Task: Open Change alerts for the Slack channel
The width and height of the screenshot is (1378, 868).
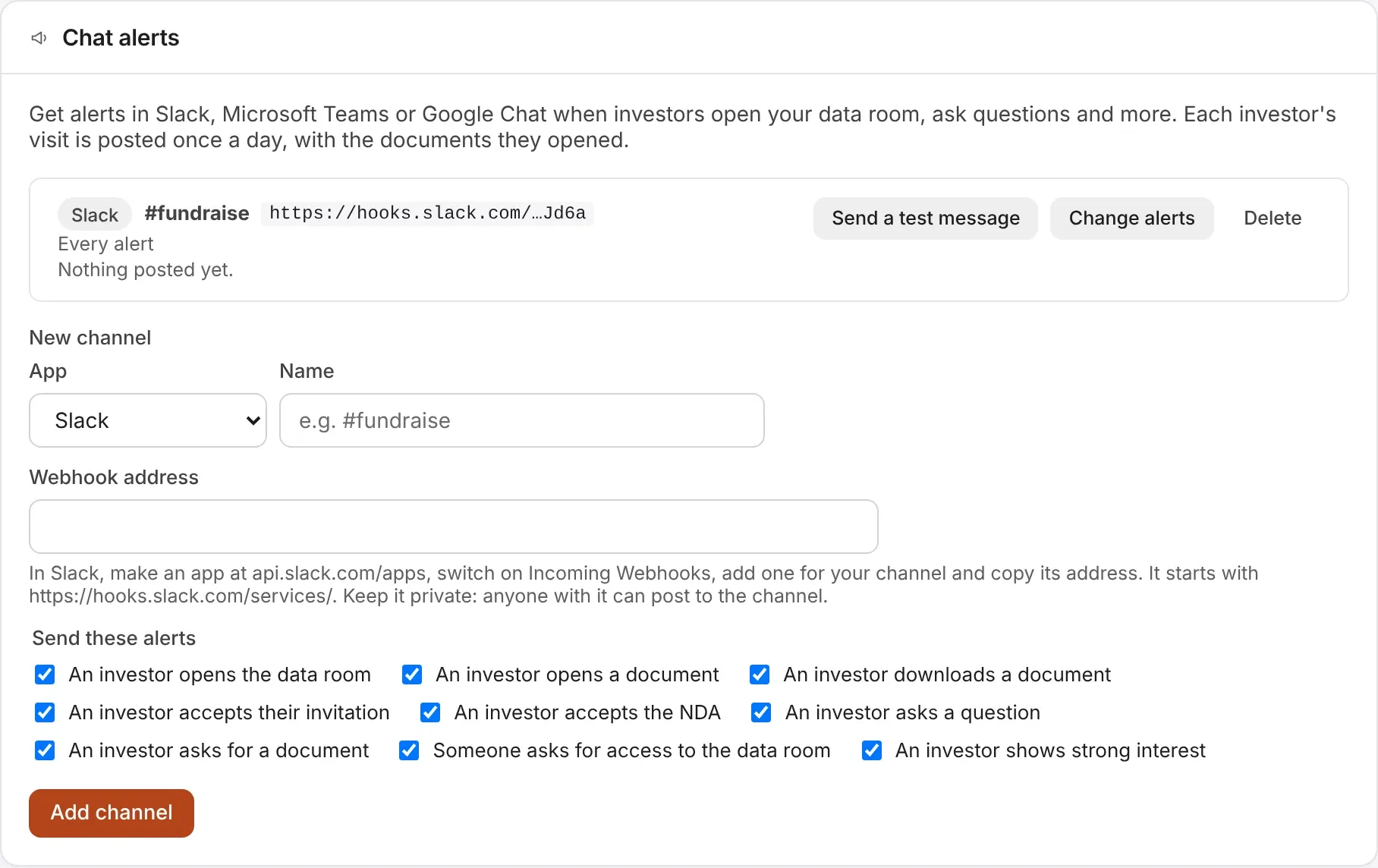Action: (x=1131, y=219)
